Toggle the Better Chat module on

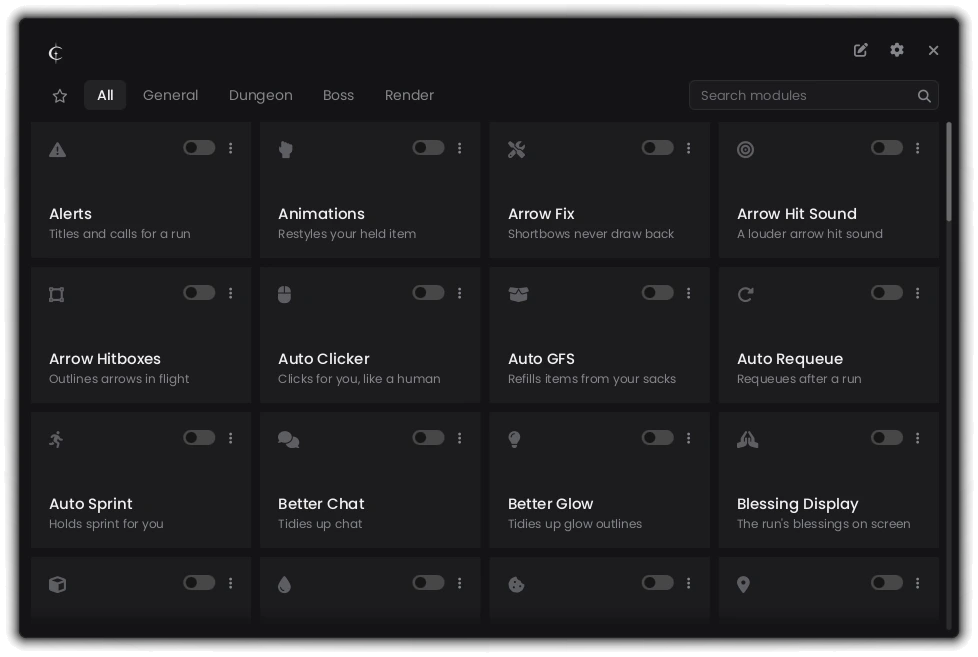pyautogui.click(x=428, y=437)
